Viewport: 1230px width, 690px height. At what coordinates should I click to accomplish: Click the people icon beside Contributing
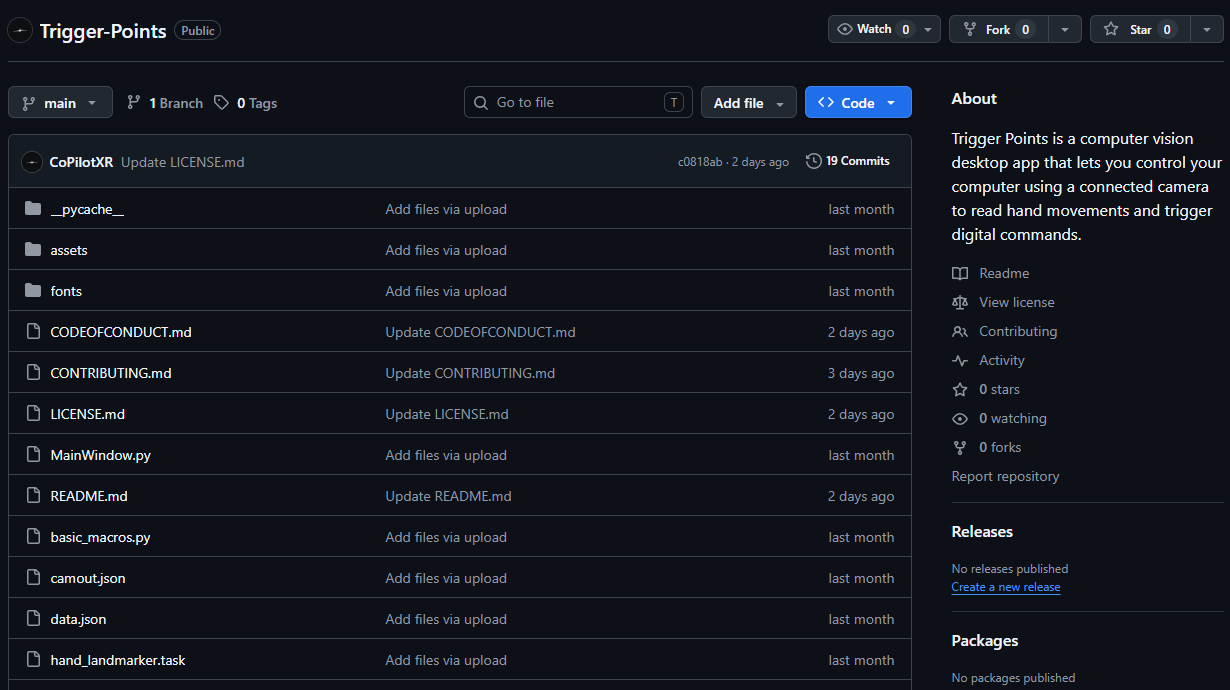point(960,331)
